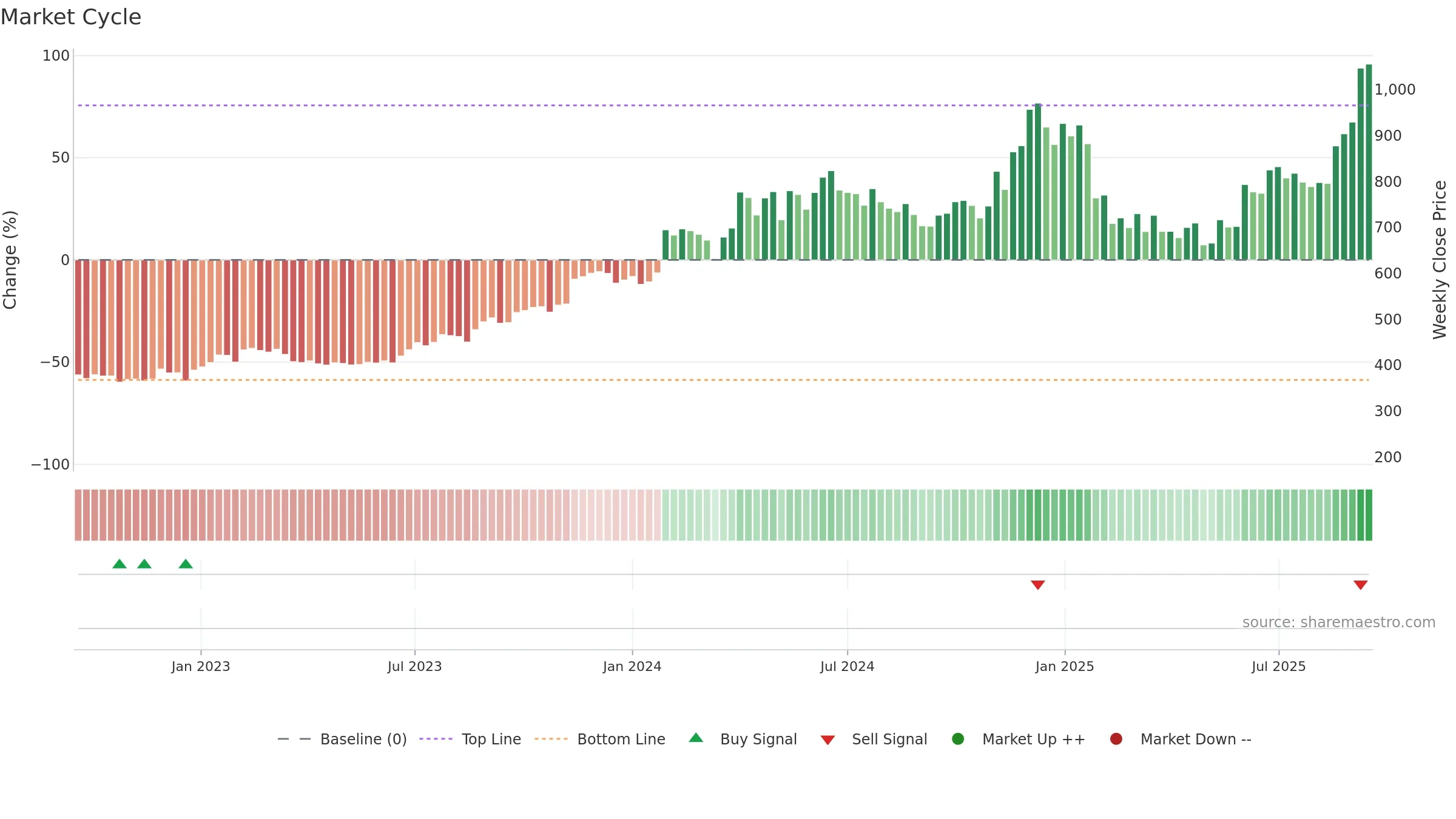This screenshot has width=1456, height=819.
Task: Toggle the Market Down -- legend item
Action: (1180, 739)
